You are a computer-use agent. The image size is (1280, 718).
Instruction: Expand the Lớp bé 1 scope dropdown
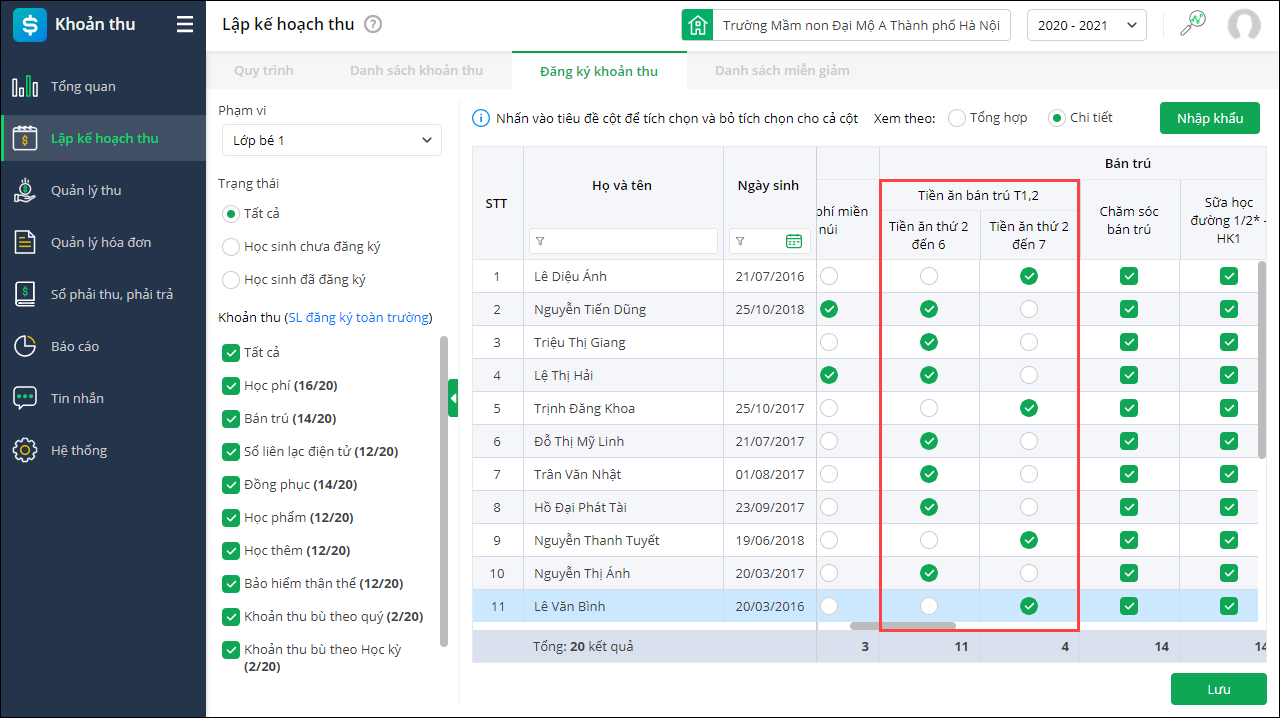click(x=331, y=141)
